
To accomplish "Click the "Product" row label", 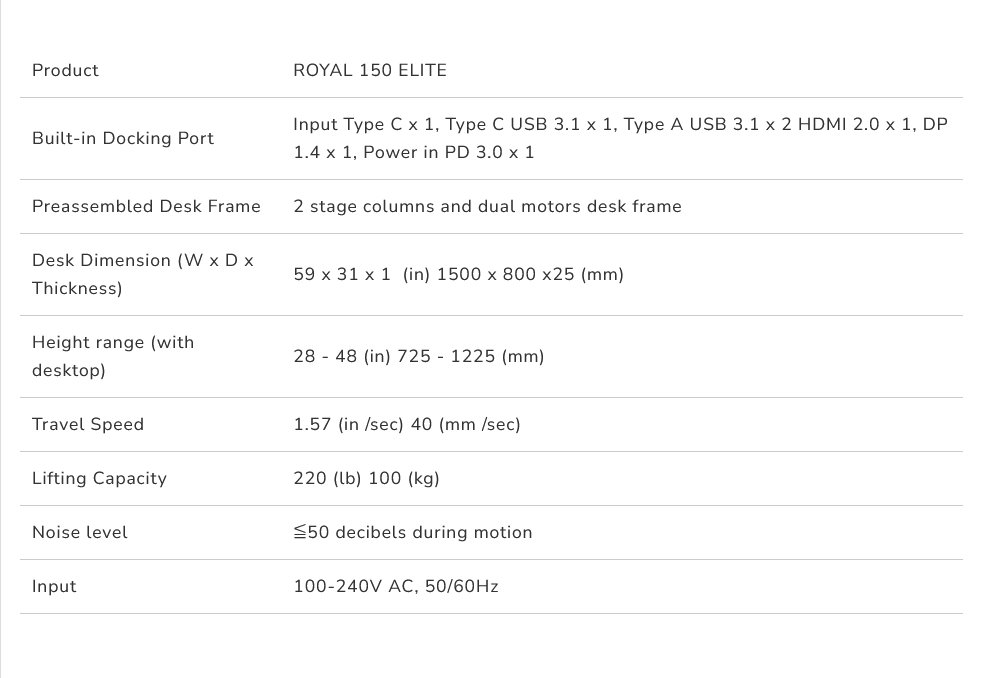I will pos(65,70).
